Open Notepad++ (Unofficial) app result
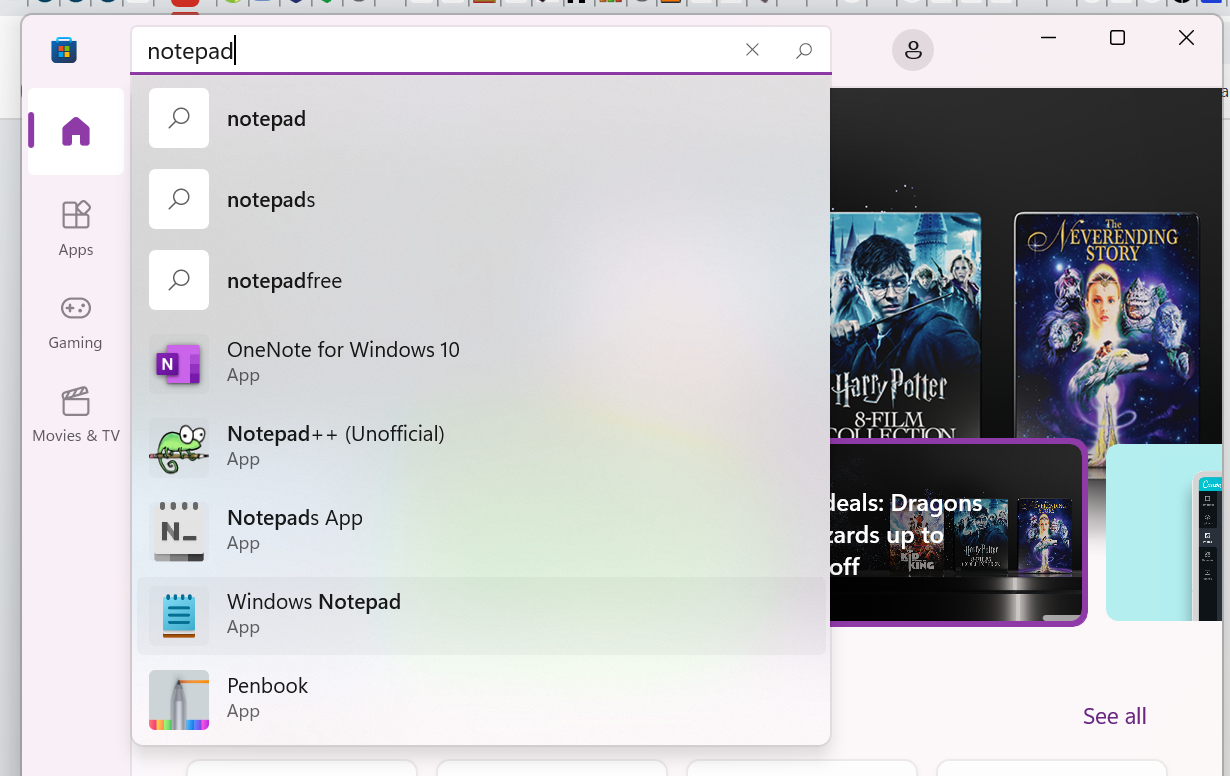Image resolution: width=1230 pixels, height=776 pixels. coord(482,445)
